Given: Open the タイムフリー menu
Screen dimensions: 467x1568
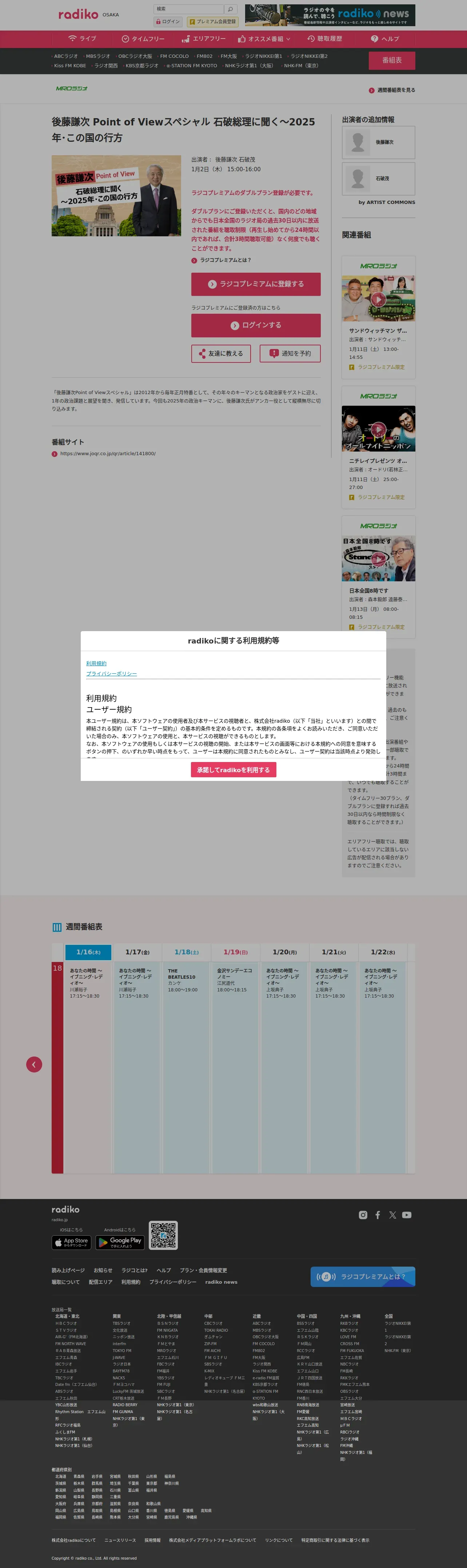Looking at the screenshot, I should pos(143,39).
